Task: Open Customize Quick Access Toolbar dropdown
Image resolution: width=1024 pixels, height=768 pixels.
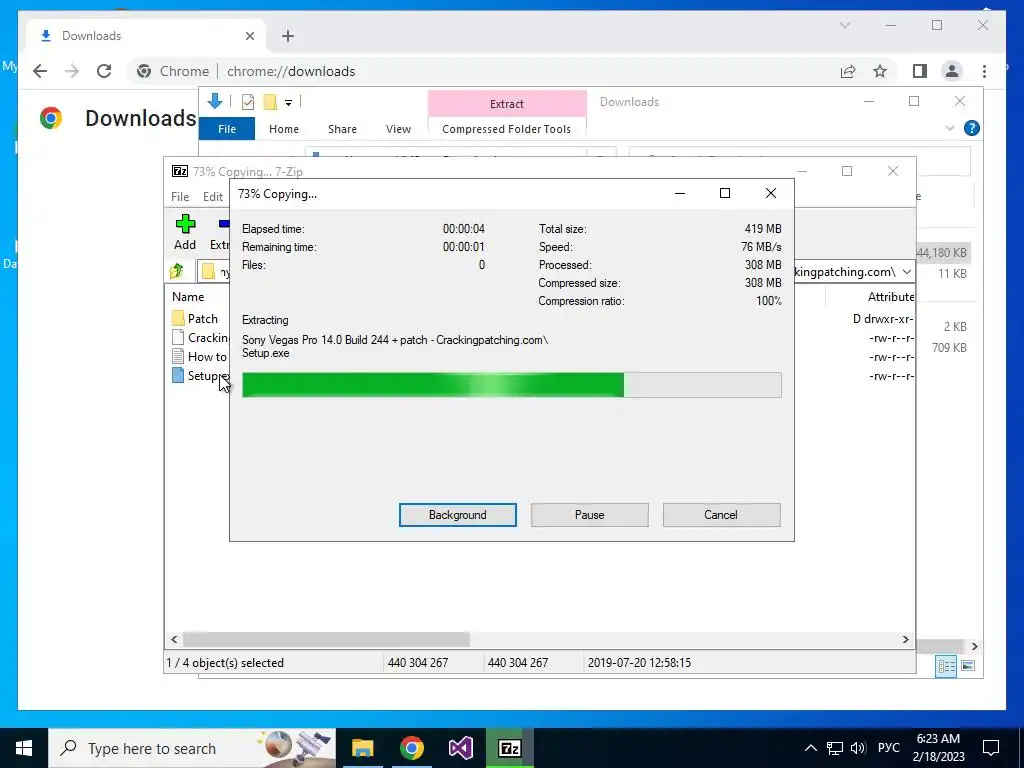Action: [288, 102]
